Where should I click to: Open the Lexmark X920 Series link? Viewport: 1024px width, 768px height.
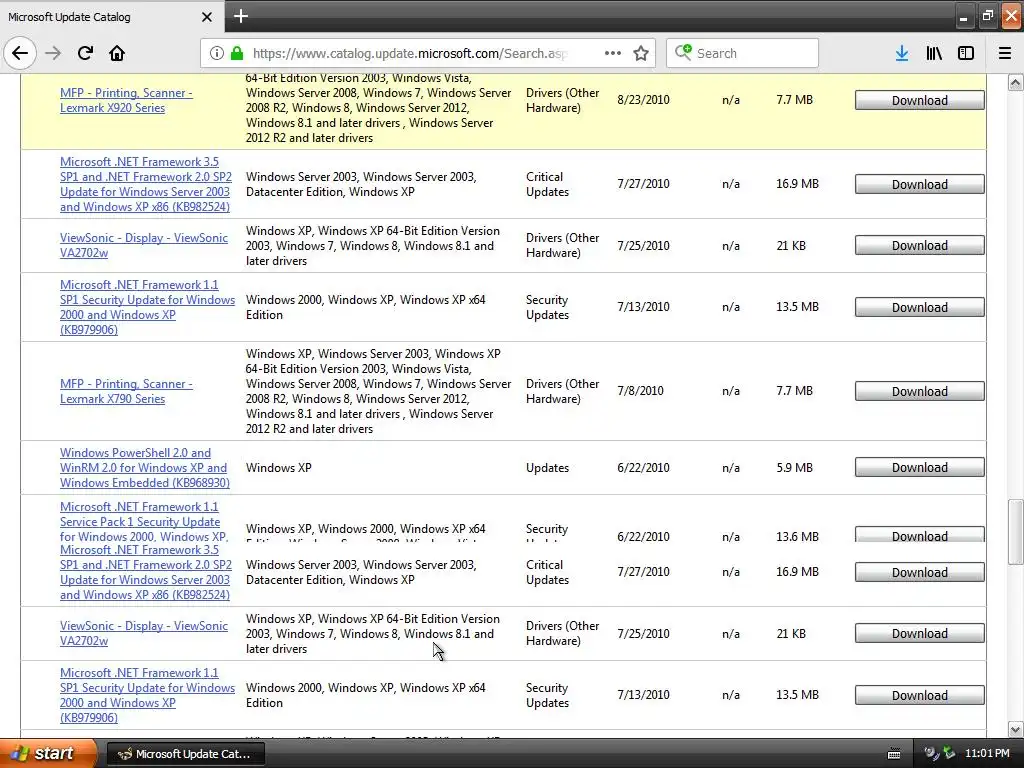(x=126, y=100)
